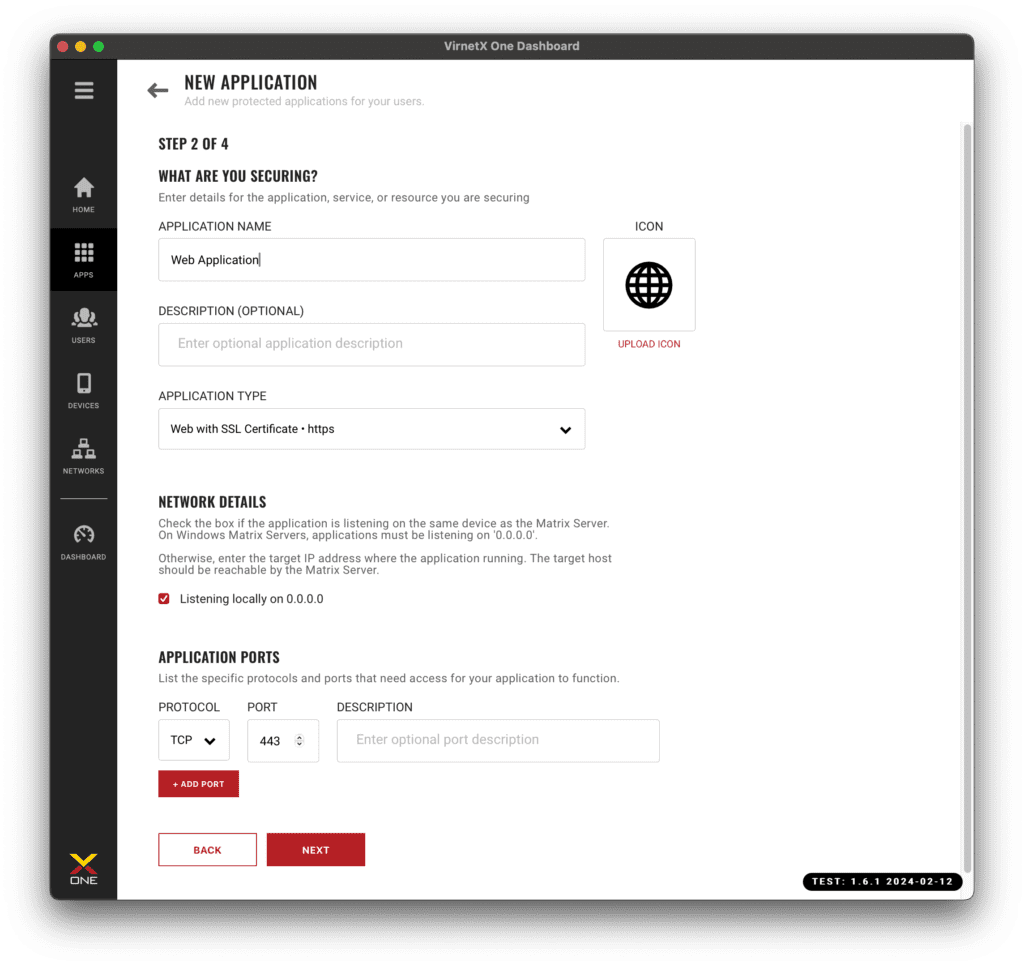Open the hamburger menu in the sidebar
1024x966 pixels.
pos(84,90)
